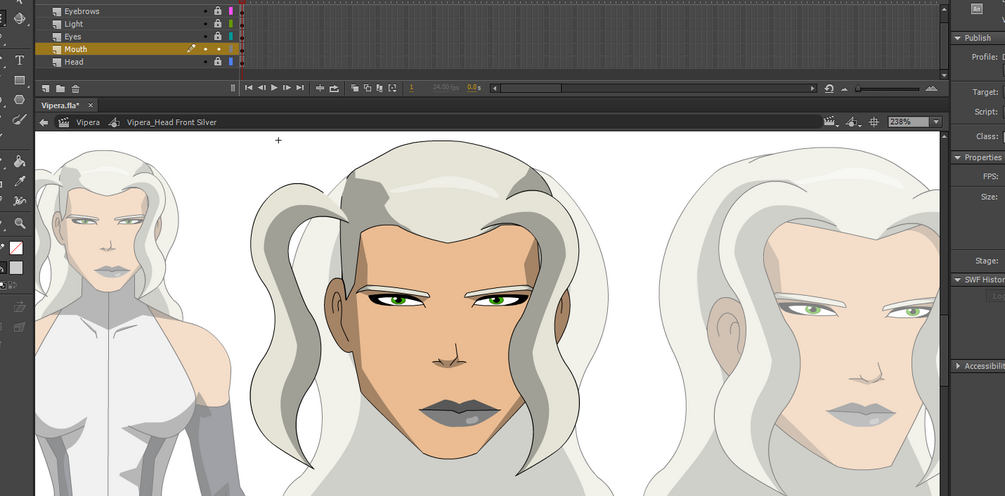Screen dimensions: 1005x496
Task: Click the fill color swatch
Action: [17, 268]
